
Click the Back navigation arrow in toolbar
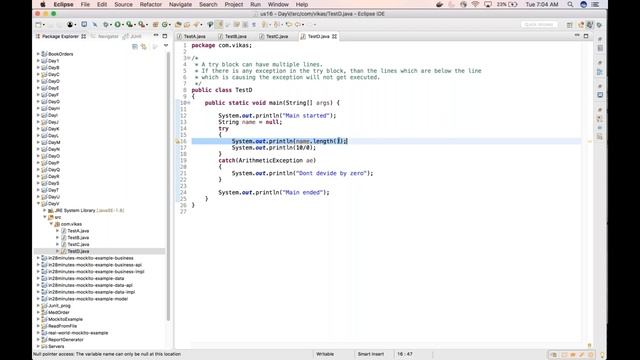pyautogui.click(x=289, y=25)
